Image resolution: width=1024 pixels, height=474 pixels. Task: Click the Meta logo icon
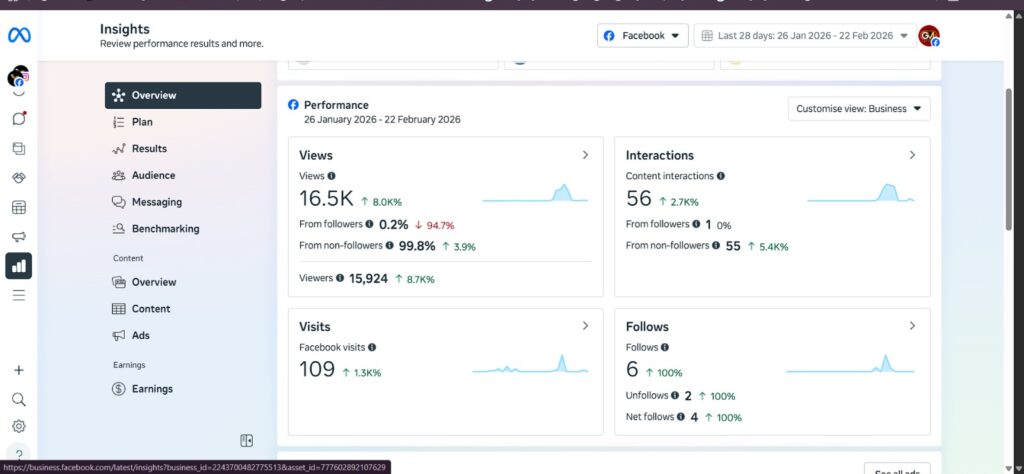(19, 35)
